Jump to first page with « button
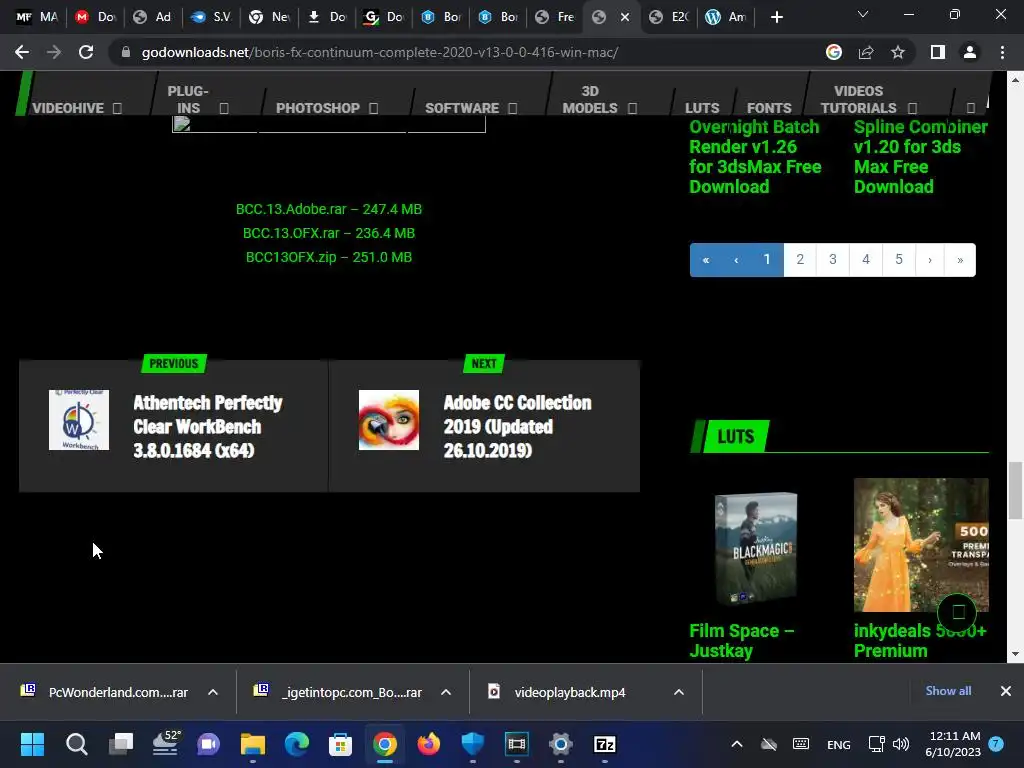The width and height of the screenshot is (1024, 768). 705,260
